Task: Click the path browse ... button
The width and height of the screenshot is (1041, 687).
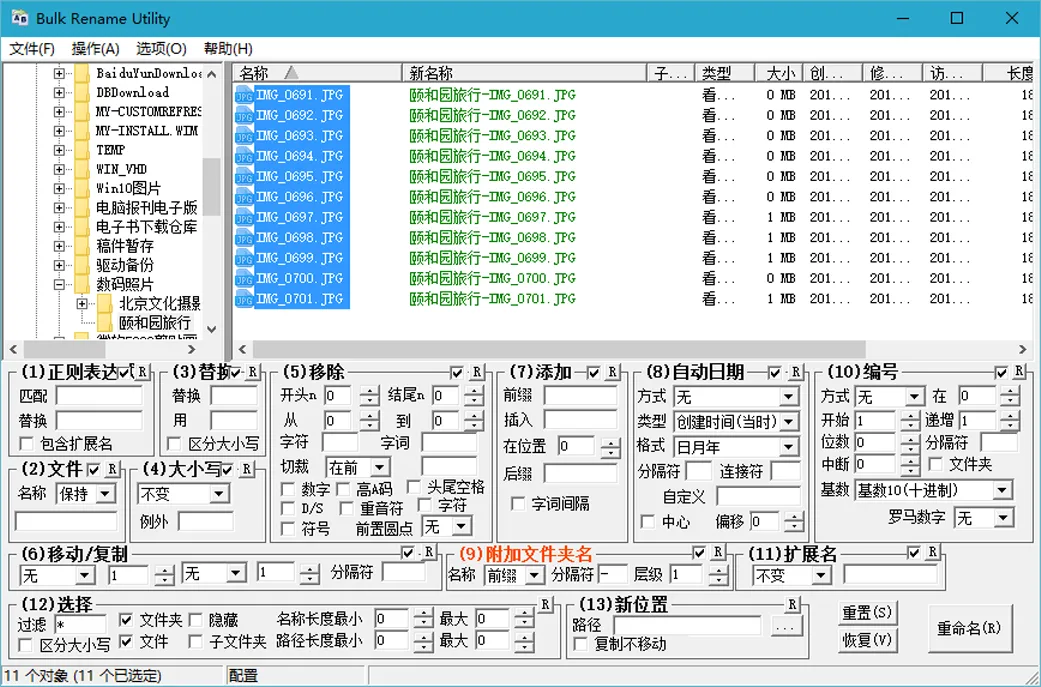Action: click(x=786, y=626)
